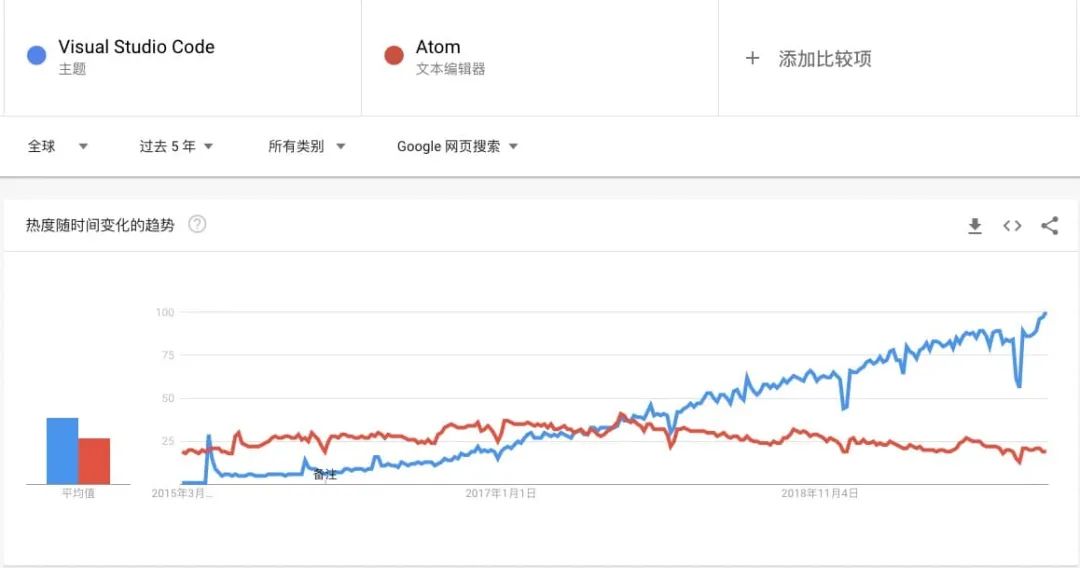
Task: Click the plus icon to add comparison
Action: (753, 58)
